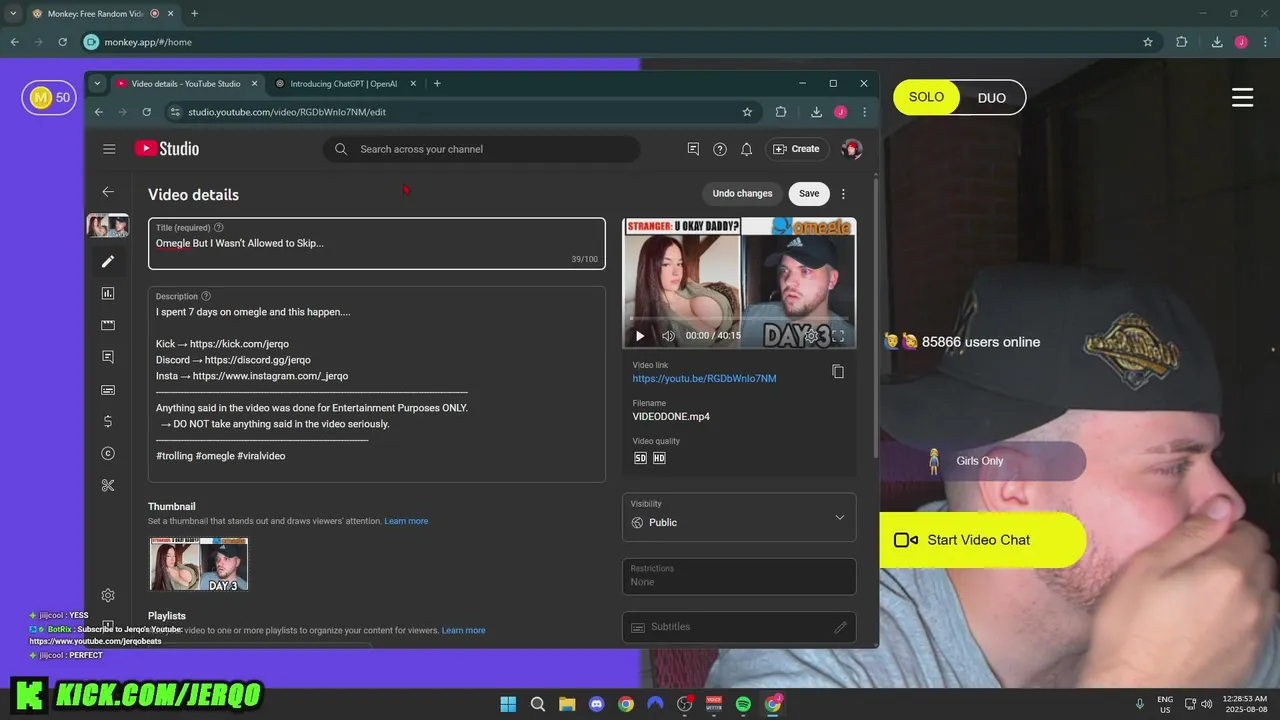Open the tab list dropdown in Monkey browser
This screenshot has height=720, width=1280.
pyautogui.click(x=13, y=14)
